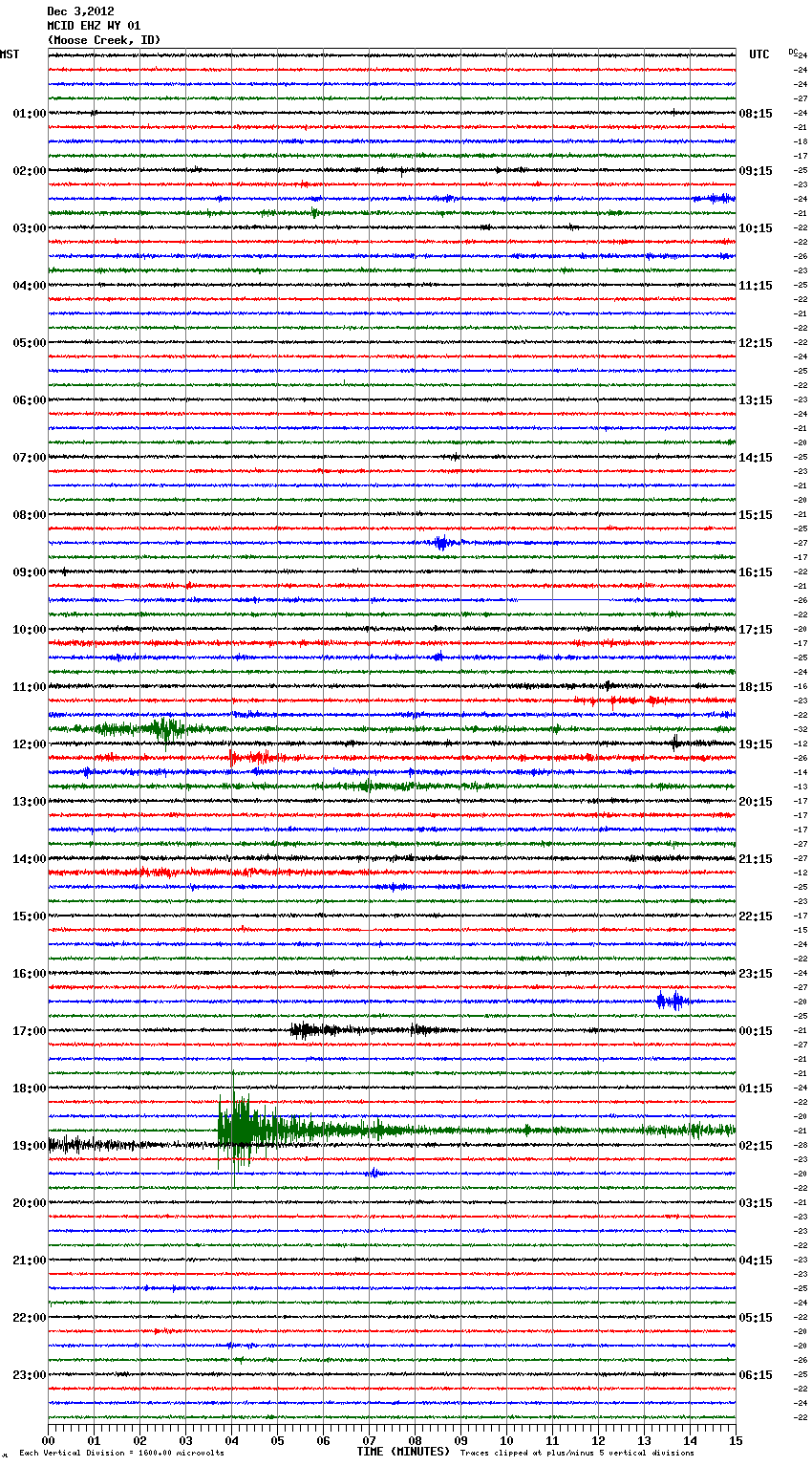Viewport: 812px width, 1466px height.
Task: Click the "TIME (MINUTES)" axis title
Action: 403,1452
